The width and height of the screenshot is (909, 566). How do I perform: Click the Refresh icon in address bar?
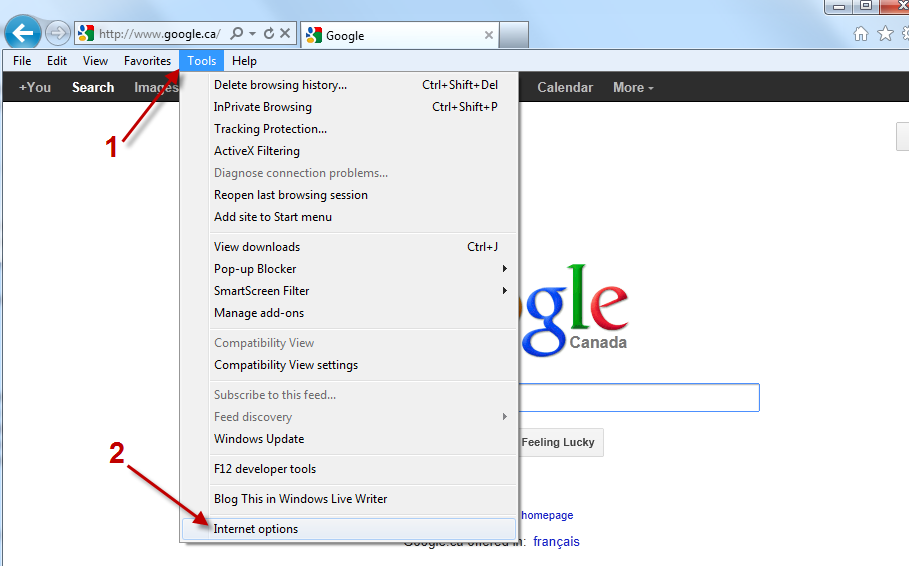click(x=269, y=34)
